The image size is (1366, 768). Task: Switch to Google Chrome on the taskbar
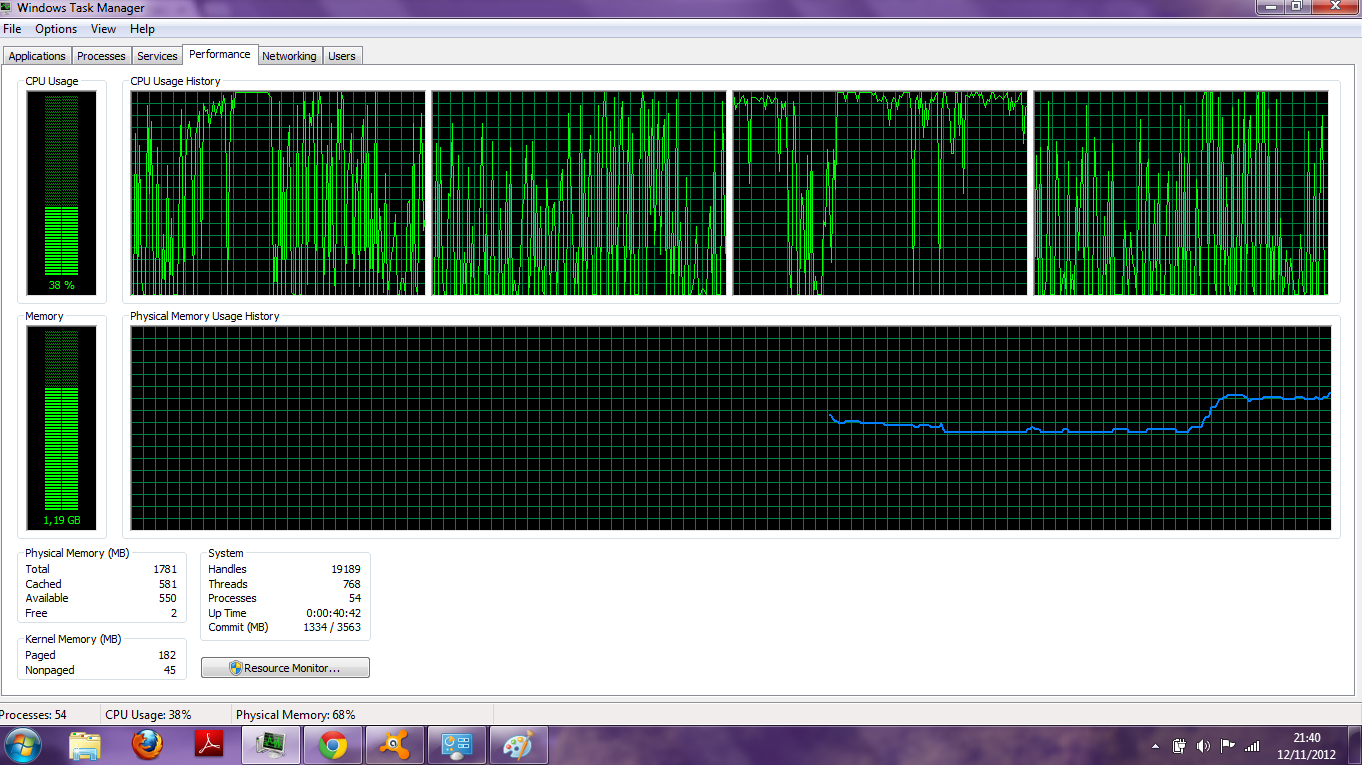[x=333, y=746]
